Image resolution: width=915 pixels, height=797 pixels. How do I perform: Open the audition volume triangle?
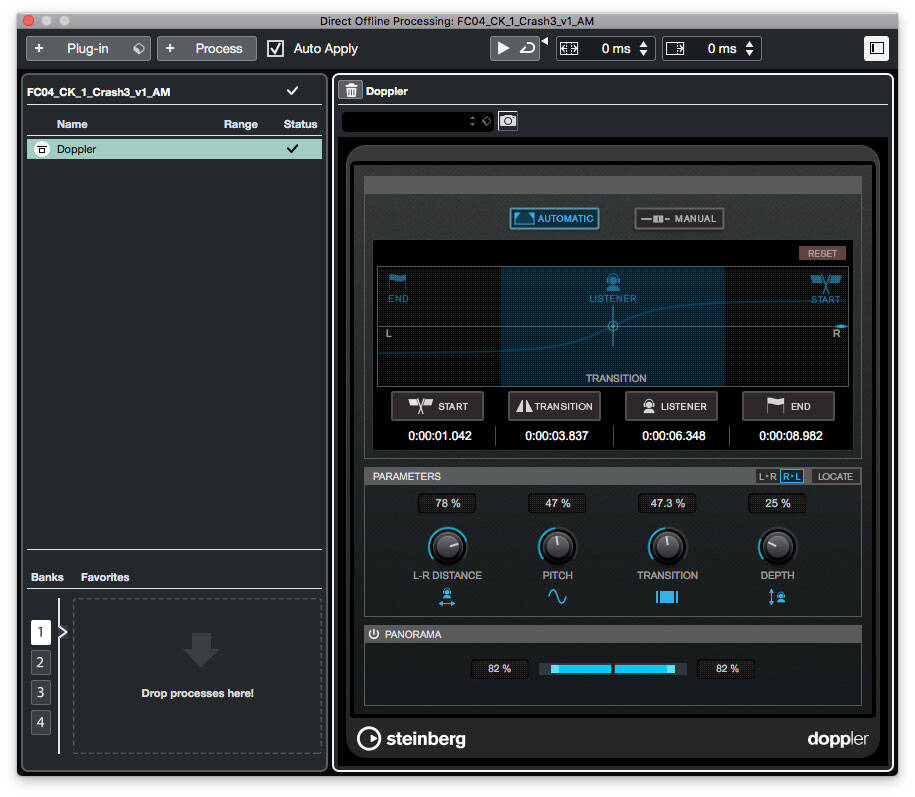tap(545, 41)
